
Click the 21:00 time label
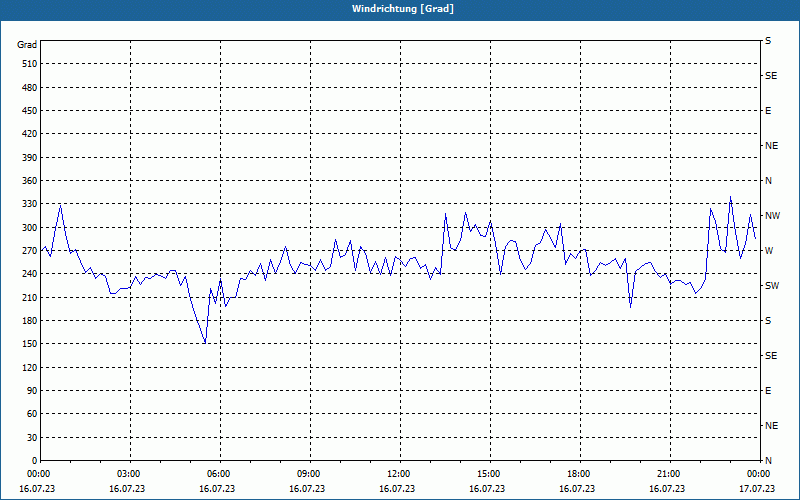[670, 474]
